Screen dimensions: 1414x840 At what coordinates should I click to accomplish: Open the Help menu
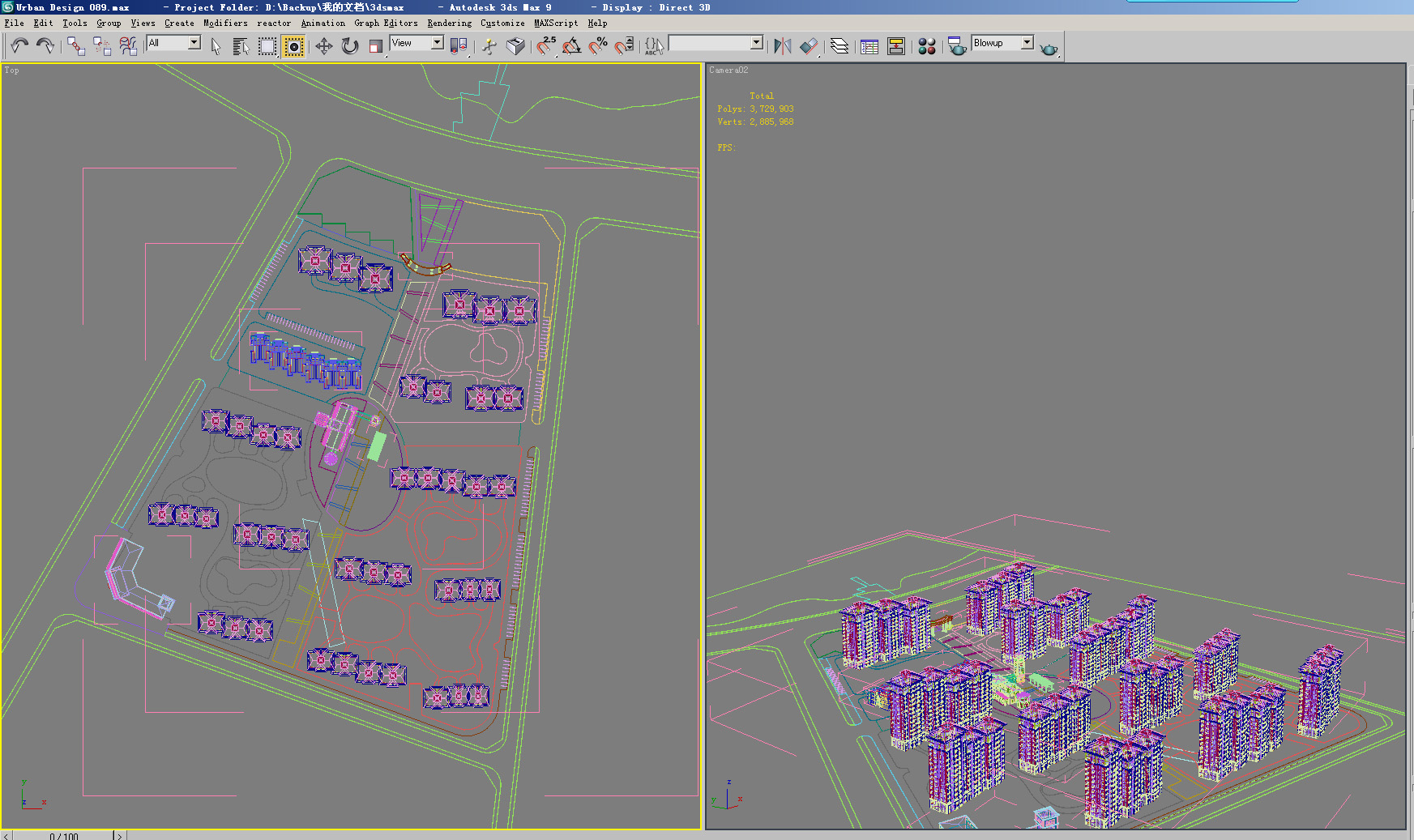click(597, 23)
